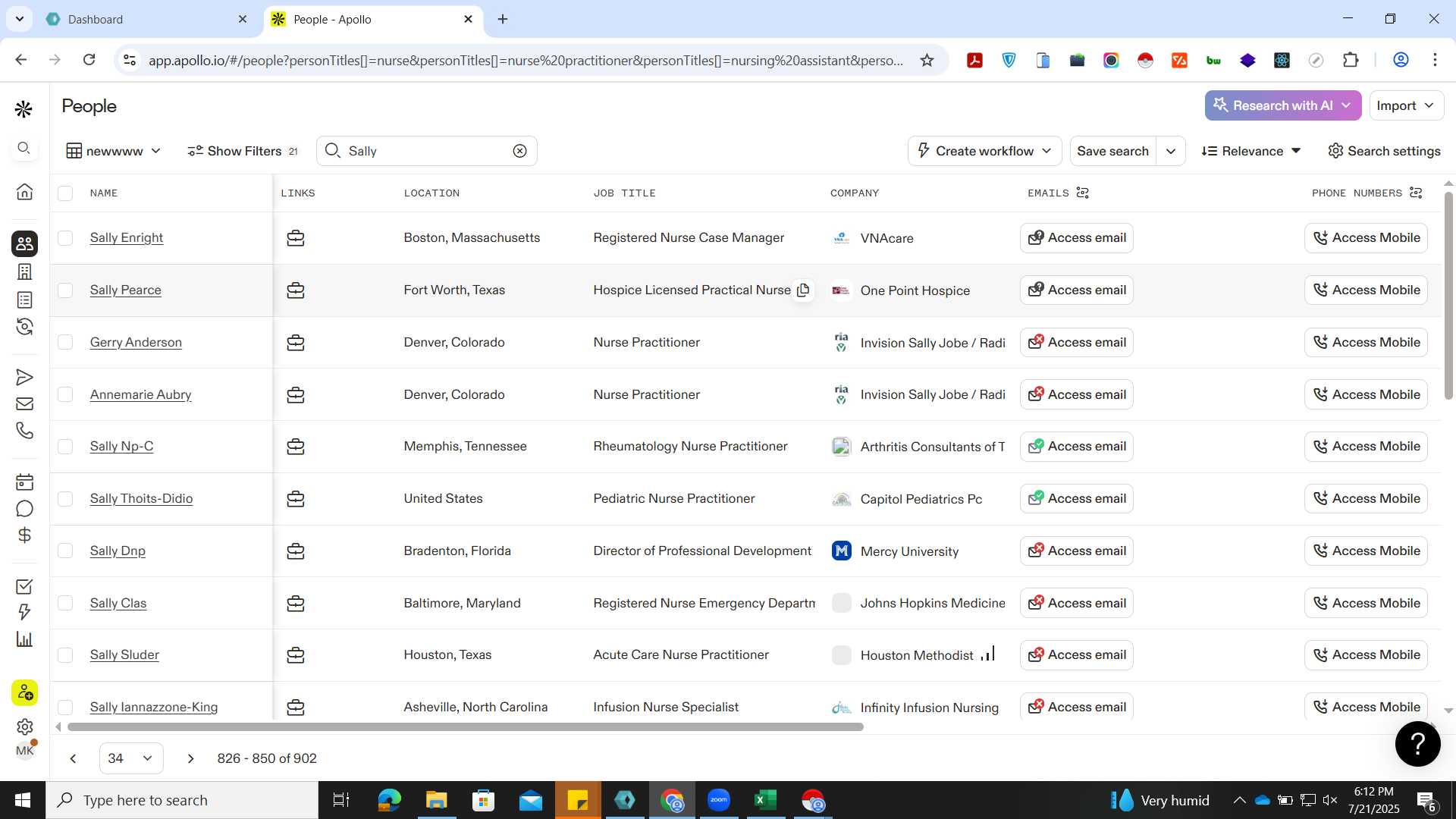This screenshot has height=819, width=1456.
Task: Copy the Hospice Licensed Practical Nurse title
Action: 803,290
